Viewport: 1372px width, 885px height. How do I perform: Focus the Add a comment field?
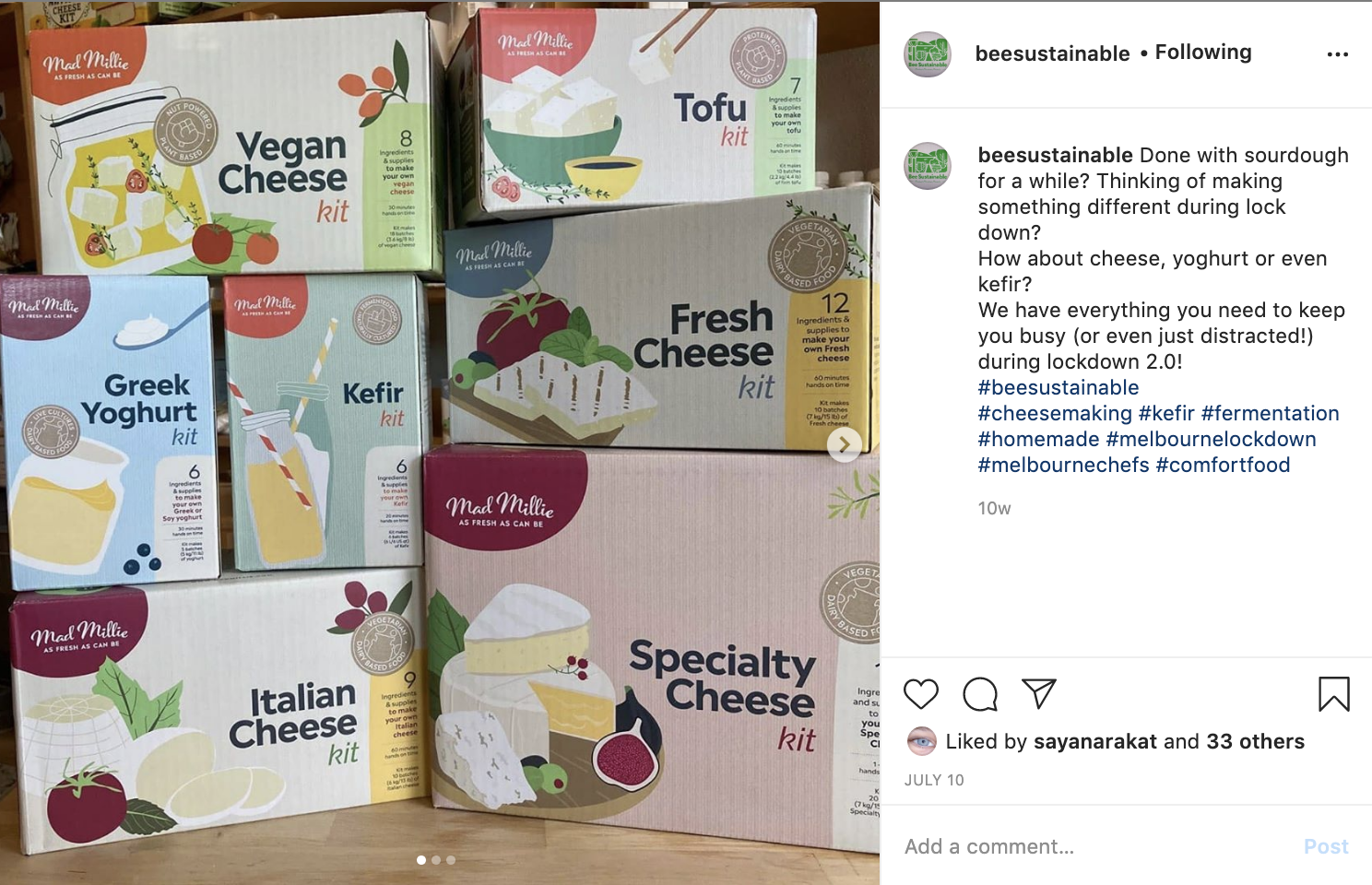click(x=1097, y=846)
